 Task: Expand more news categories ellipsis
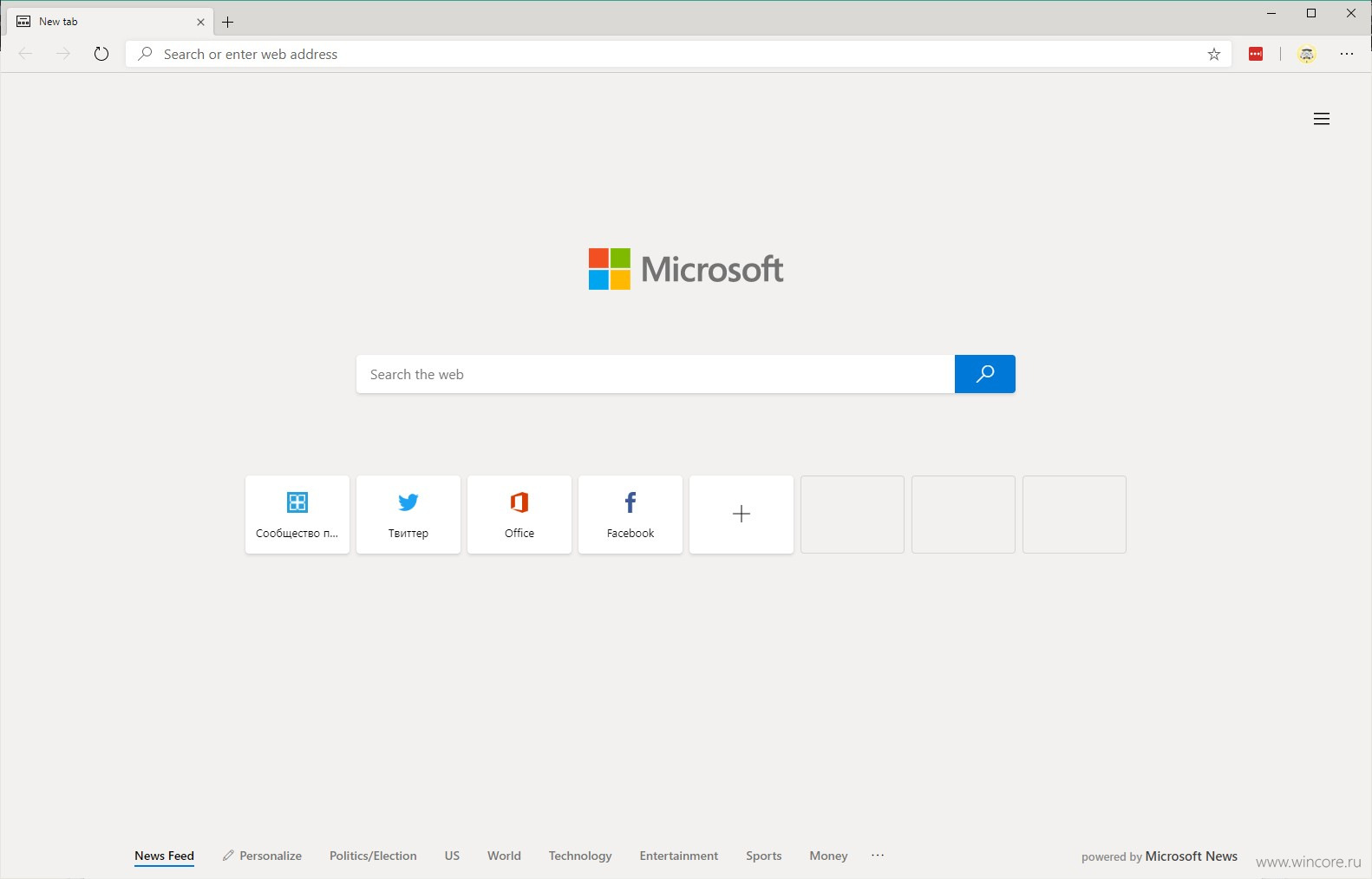coord(878,856)
